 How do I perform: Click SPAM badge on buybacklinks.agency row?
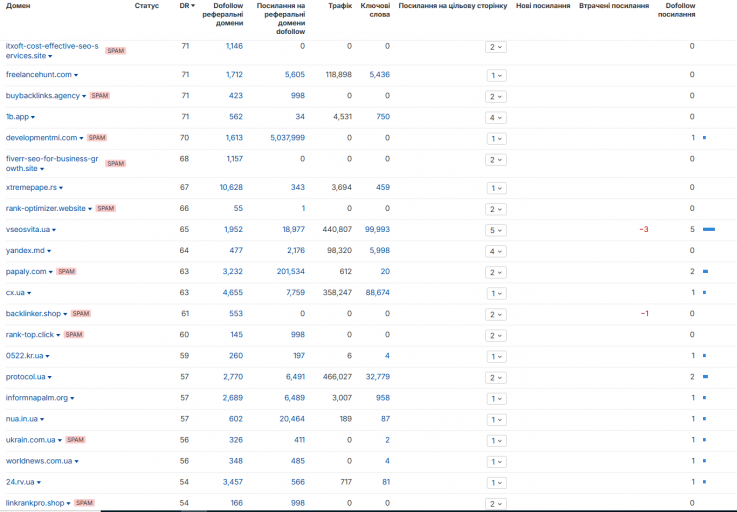pyautogui.click(x=100, y=95)
